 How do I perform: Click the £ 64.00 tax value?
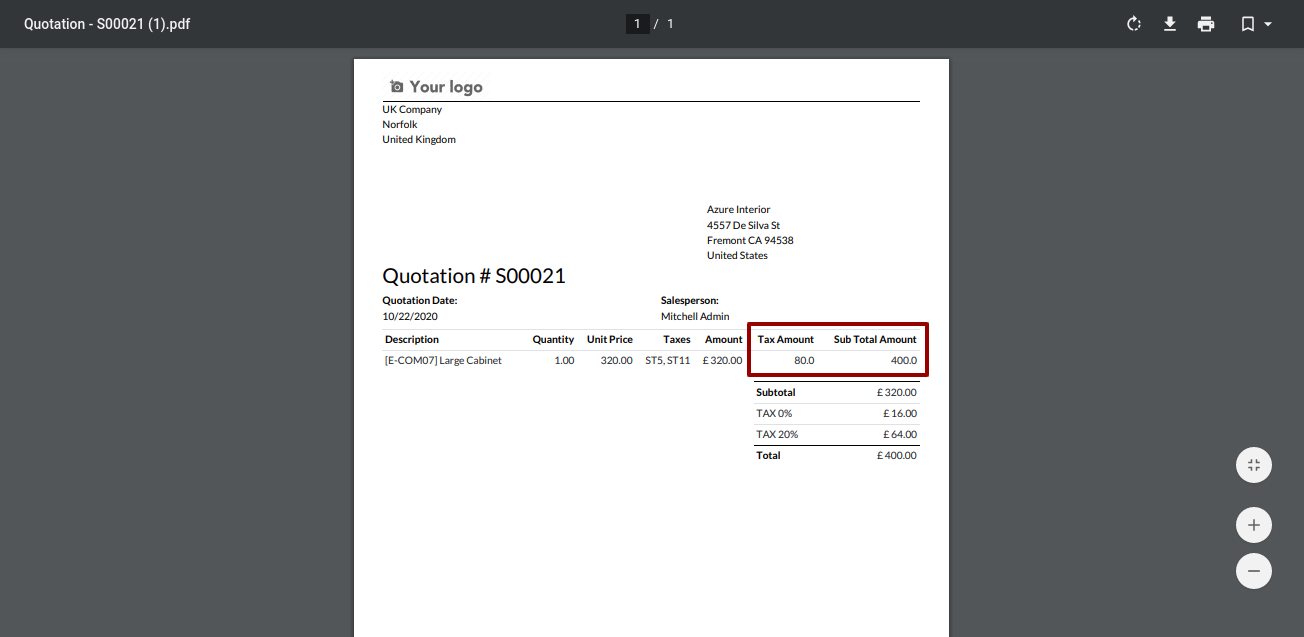click(900, 435)
